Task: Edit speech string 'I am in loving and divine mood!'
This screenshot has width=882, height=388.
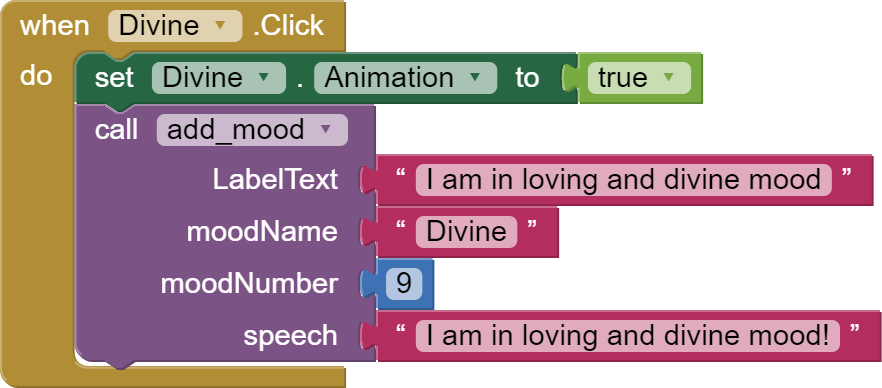Action: click(x=628, y=336)
